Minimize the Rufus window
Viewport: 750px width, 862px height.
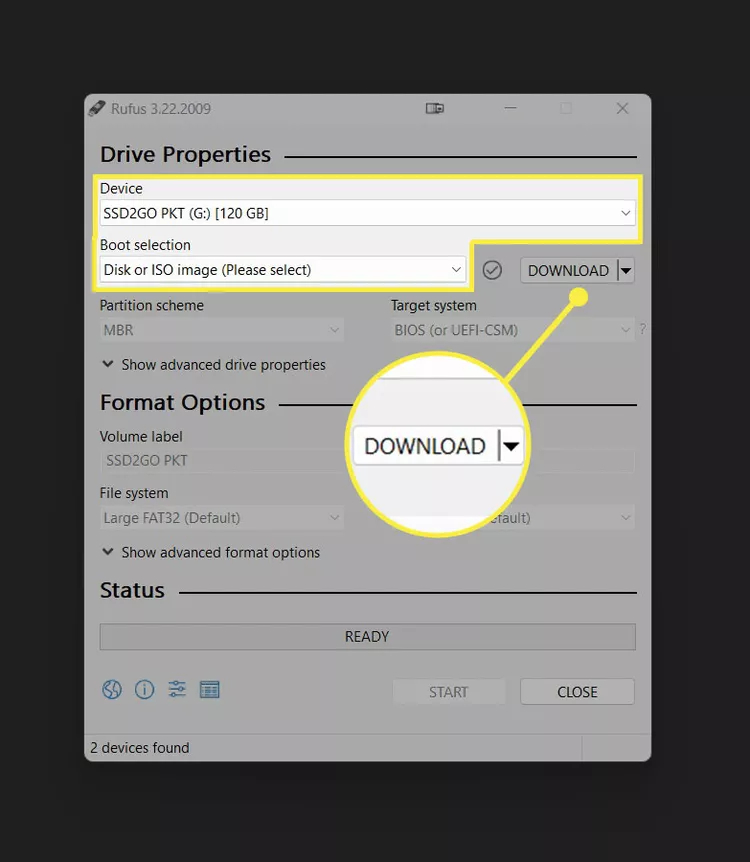pyautogui.click(x=511, y=108)
